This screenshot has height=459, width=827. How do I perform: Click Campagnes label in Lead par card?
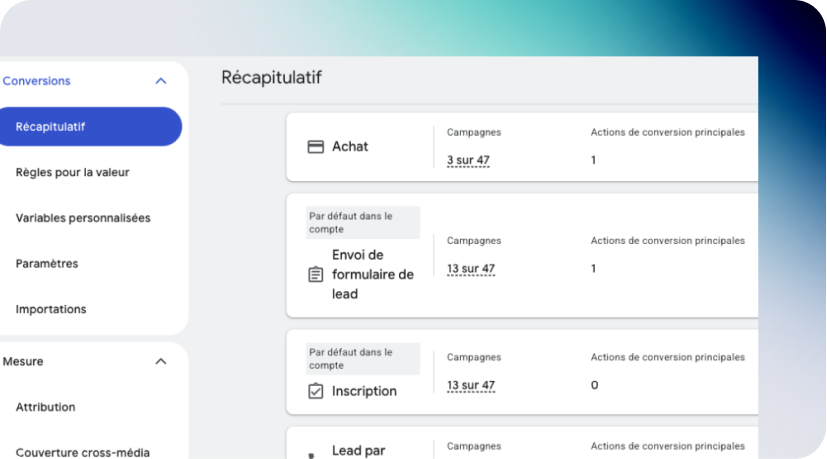coord(474,446)
